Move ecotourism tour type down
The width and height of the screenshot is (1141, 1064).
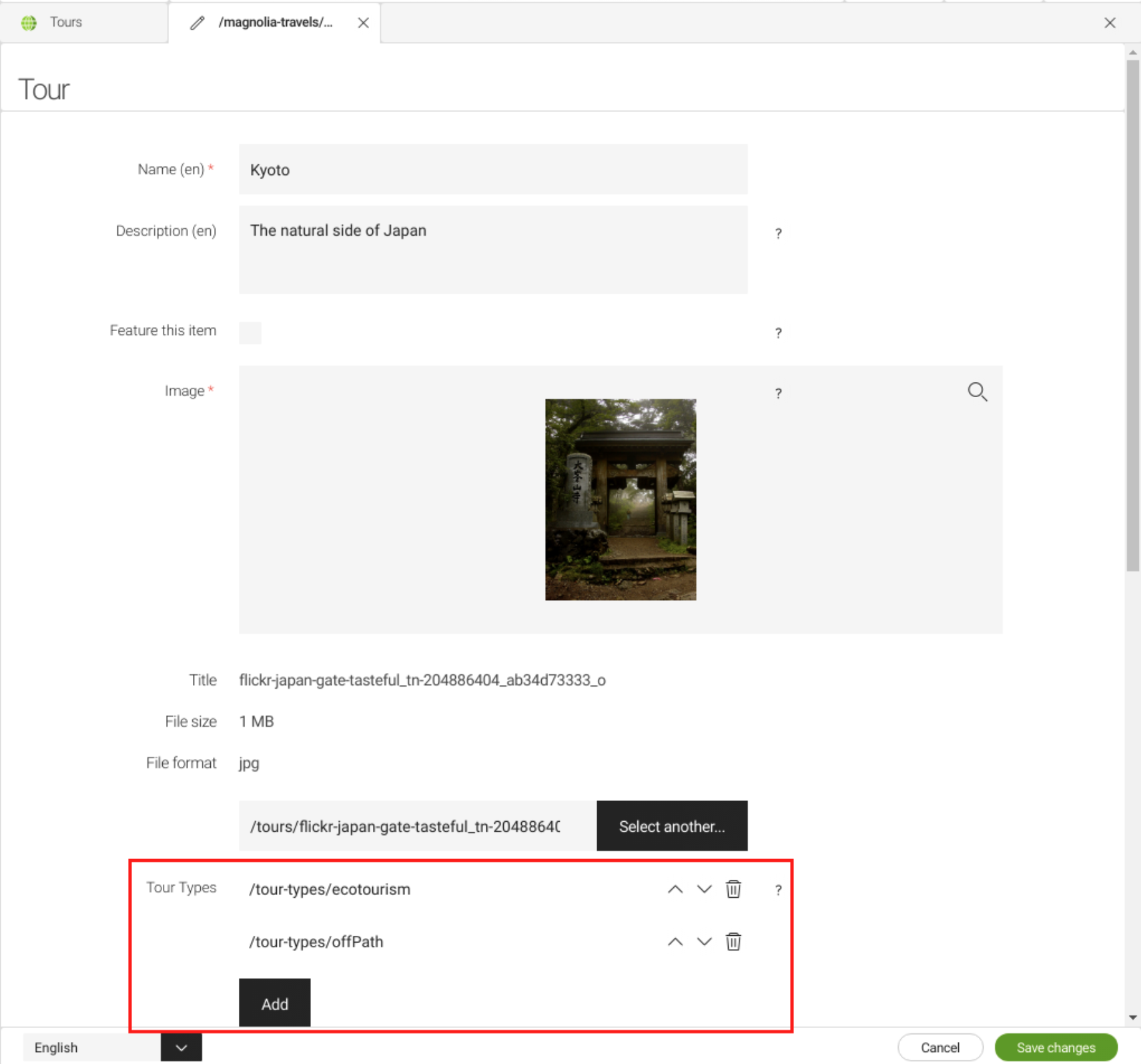(704, 889)
